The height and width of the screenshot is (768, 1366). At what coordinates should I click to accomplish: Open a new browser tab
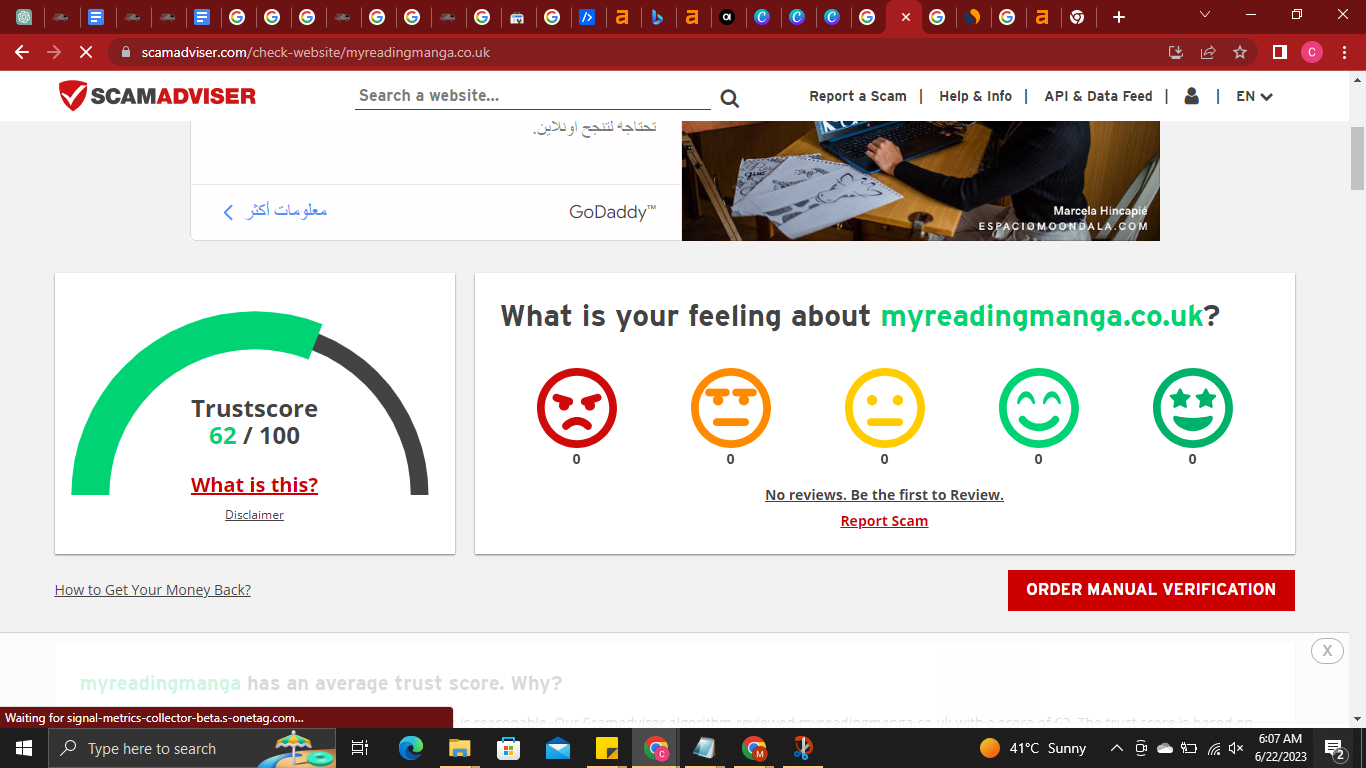(x=1119, y=17)
